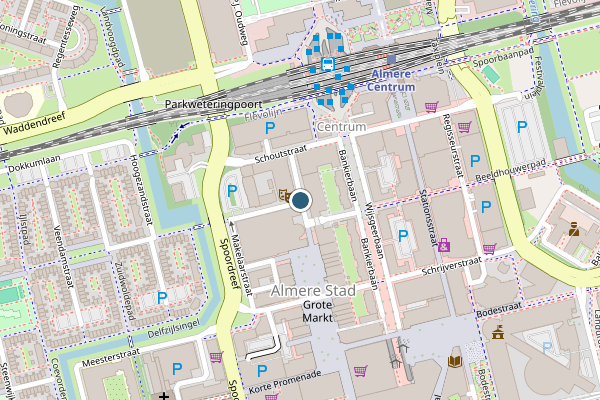This screenshot has width=600, height=400.
Task: Click parking icon between Wijsgeerbaan and Stationsstraat
Action: tap(403, 236)
